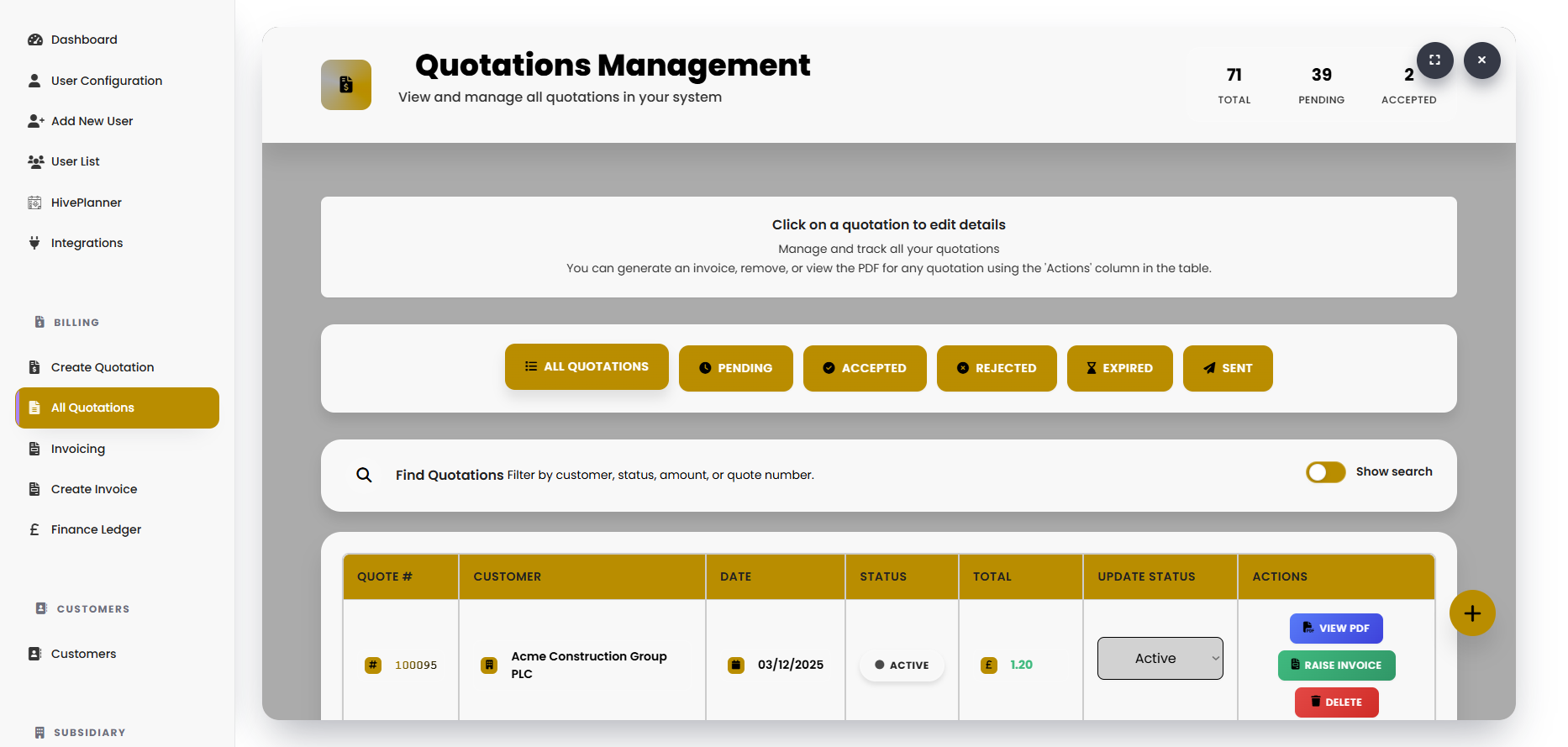Open User Configuration in sidebar
The width and height of the screenshot is (1568, 747).
[106, 81]
